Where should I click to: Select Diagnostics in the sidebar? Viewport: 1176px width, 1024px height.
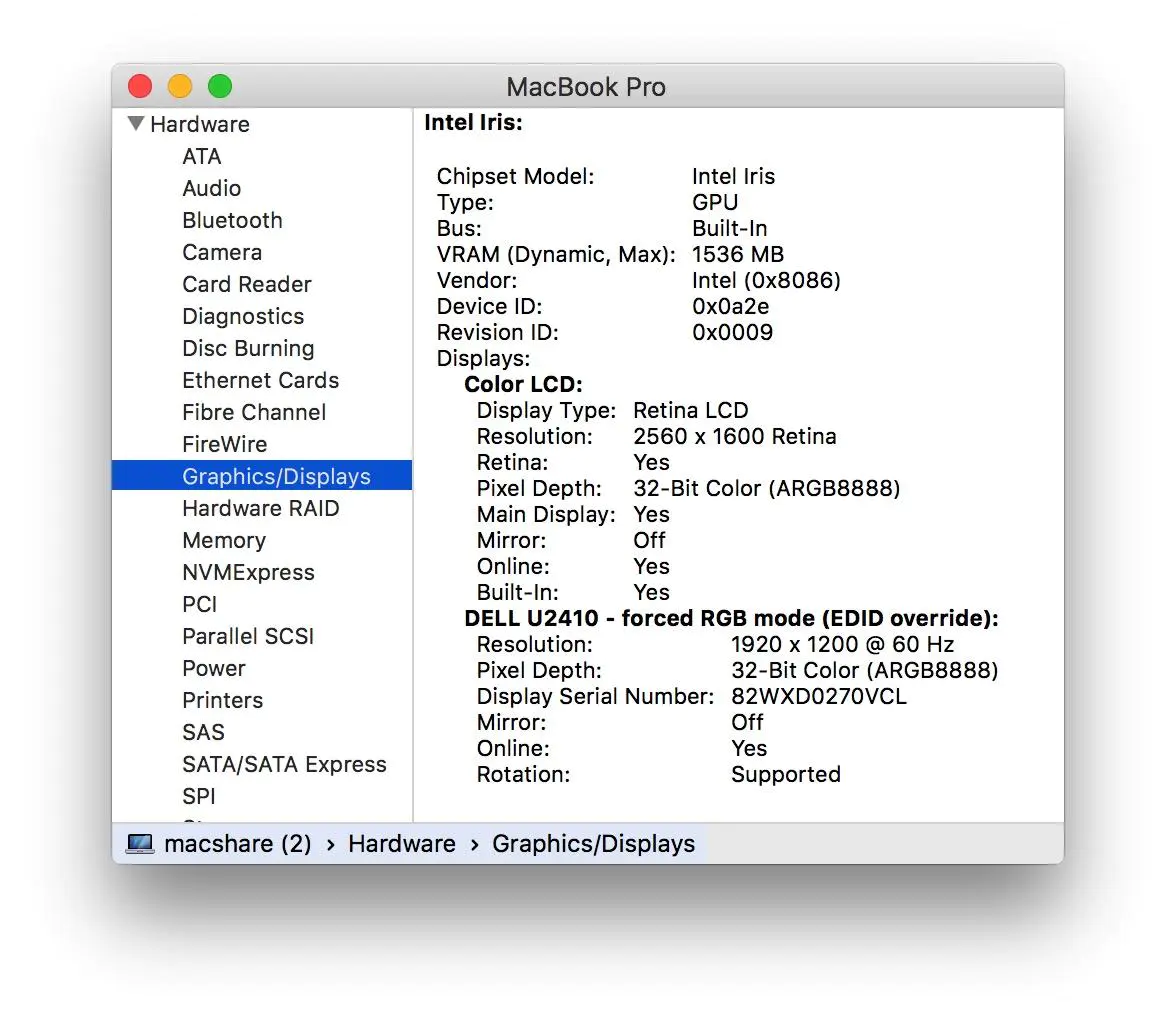[243, 317]
